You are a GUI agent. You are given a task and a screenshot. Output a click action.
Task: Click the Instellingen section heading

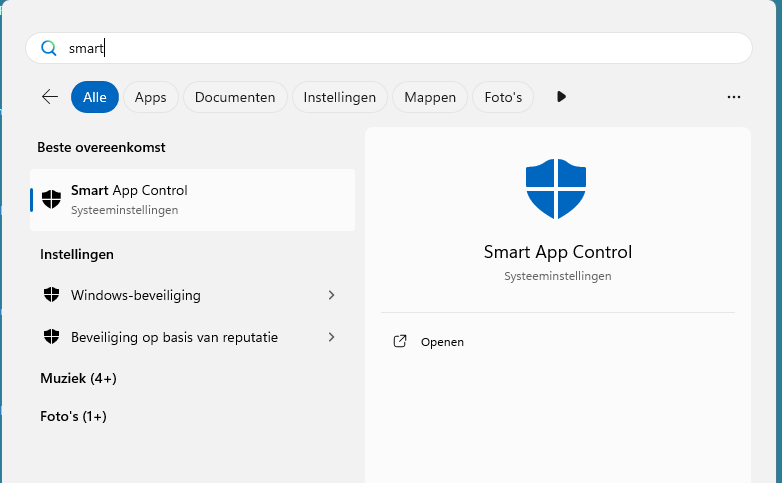(x=77, y=254)
